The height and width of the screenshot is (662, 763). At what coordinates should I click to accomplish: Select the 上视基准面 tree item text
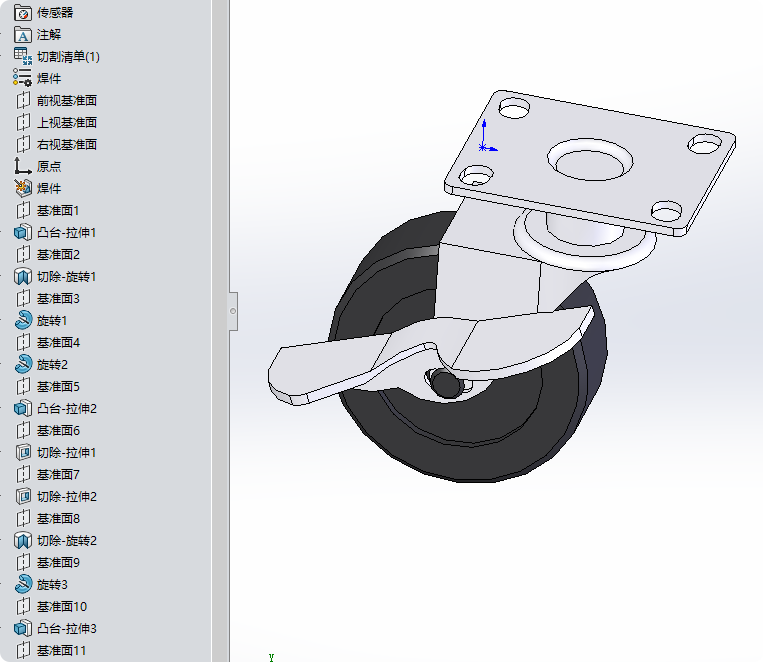click(67, 122)
